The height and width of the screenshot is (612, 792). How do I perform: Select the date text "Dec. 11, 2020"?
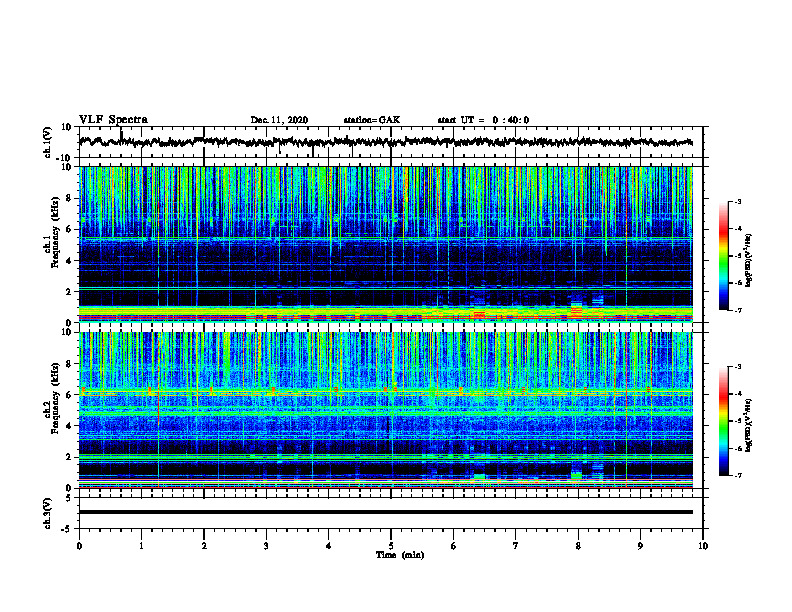pos(279,120)
